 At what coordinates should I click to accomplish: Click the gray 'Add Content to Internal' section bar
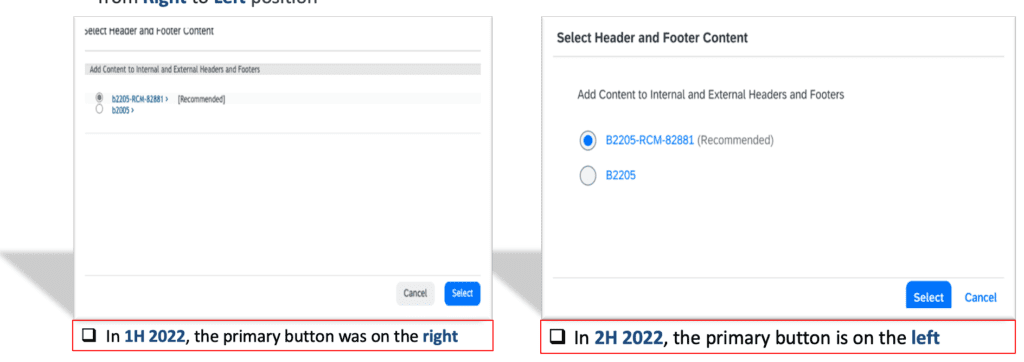283,69
